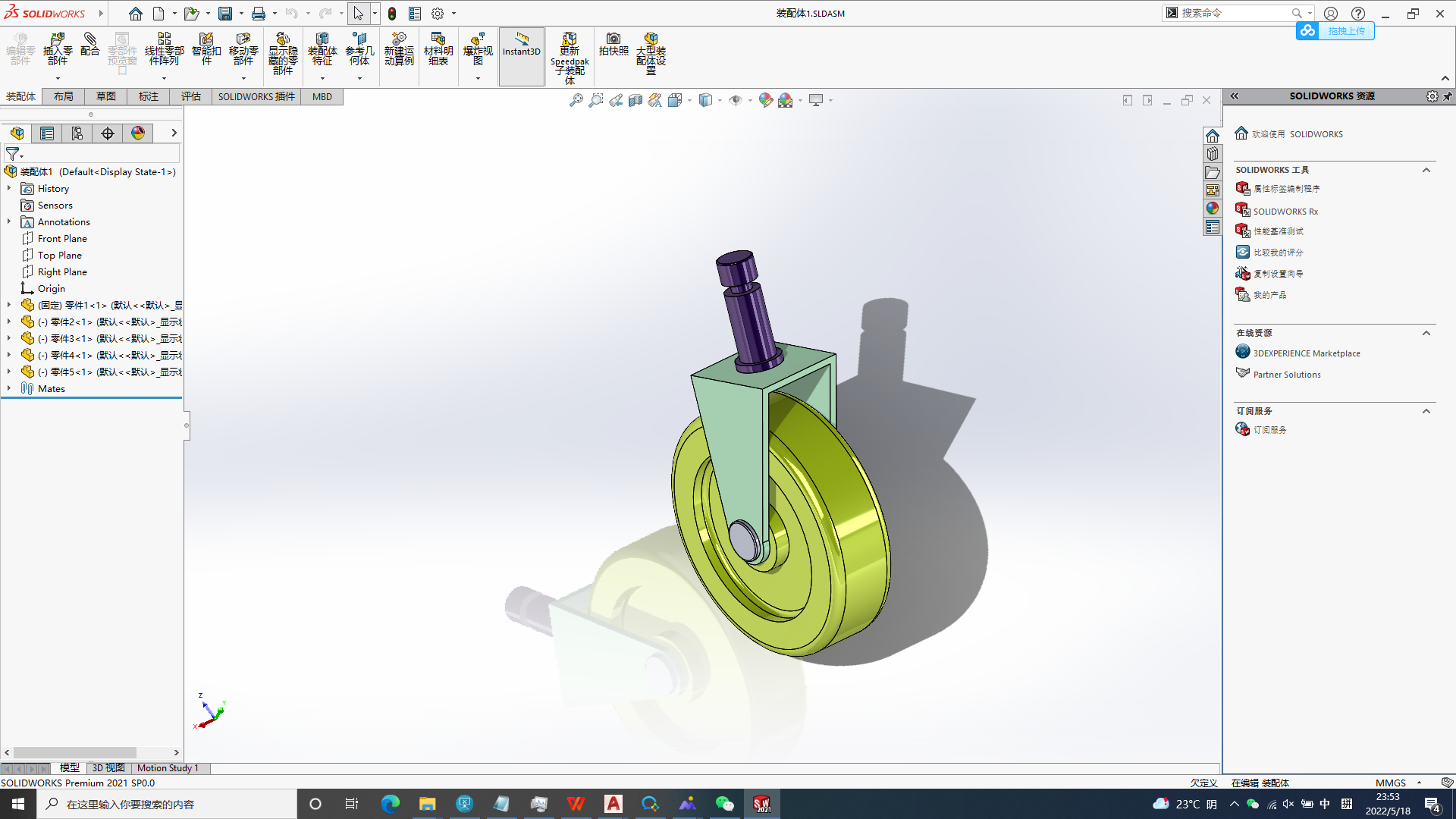Switch to the 评估 (Evaluate) tab
The width and height of the screenshot is (1456, 819).
(x=191, y=96)
